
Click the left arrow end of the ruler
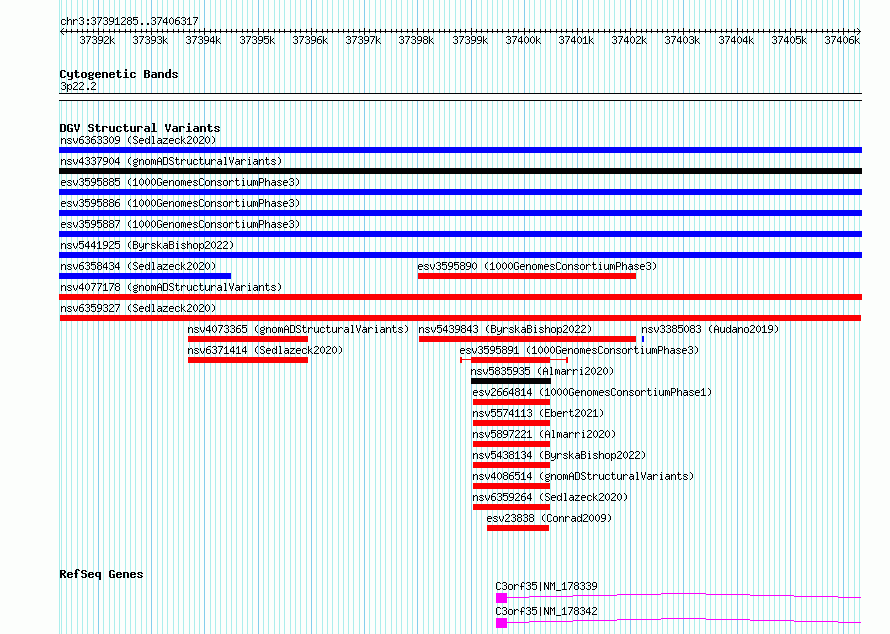(x=62, y=31)
